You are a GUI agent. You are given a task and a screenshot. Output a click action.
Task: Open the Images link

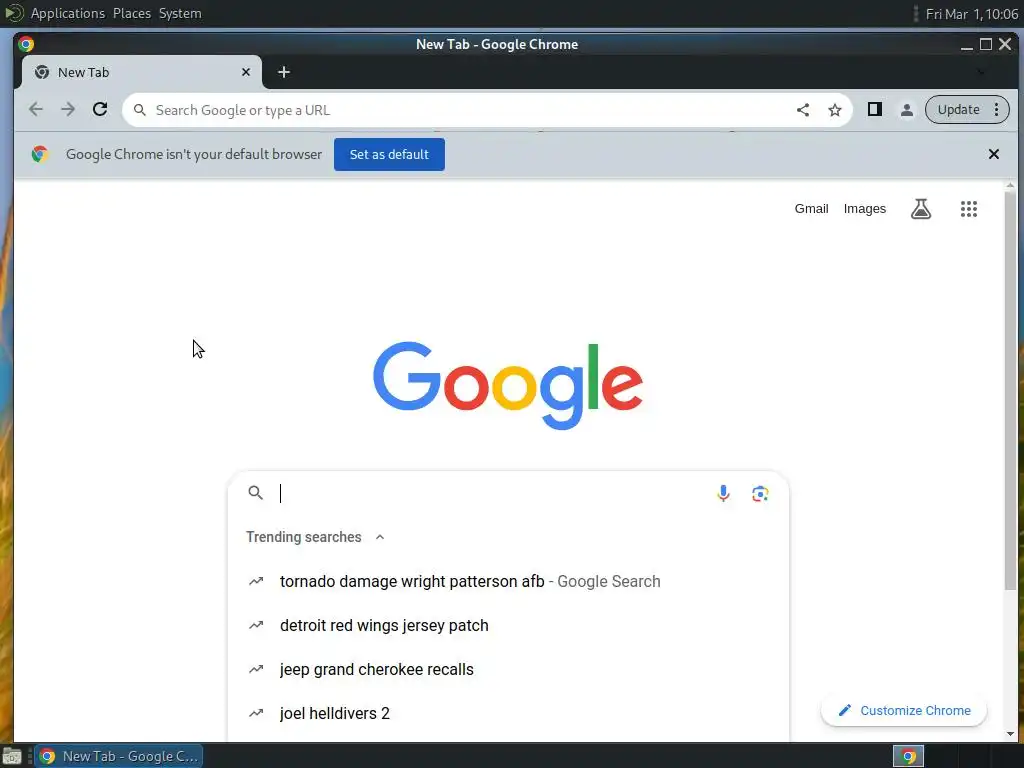864,208
